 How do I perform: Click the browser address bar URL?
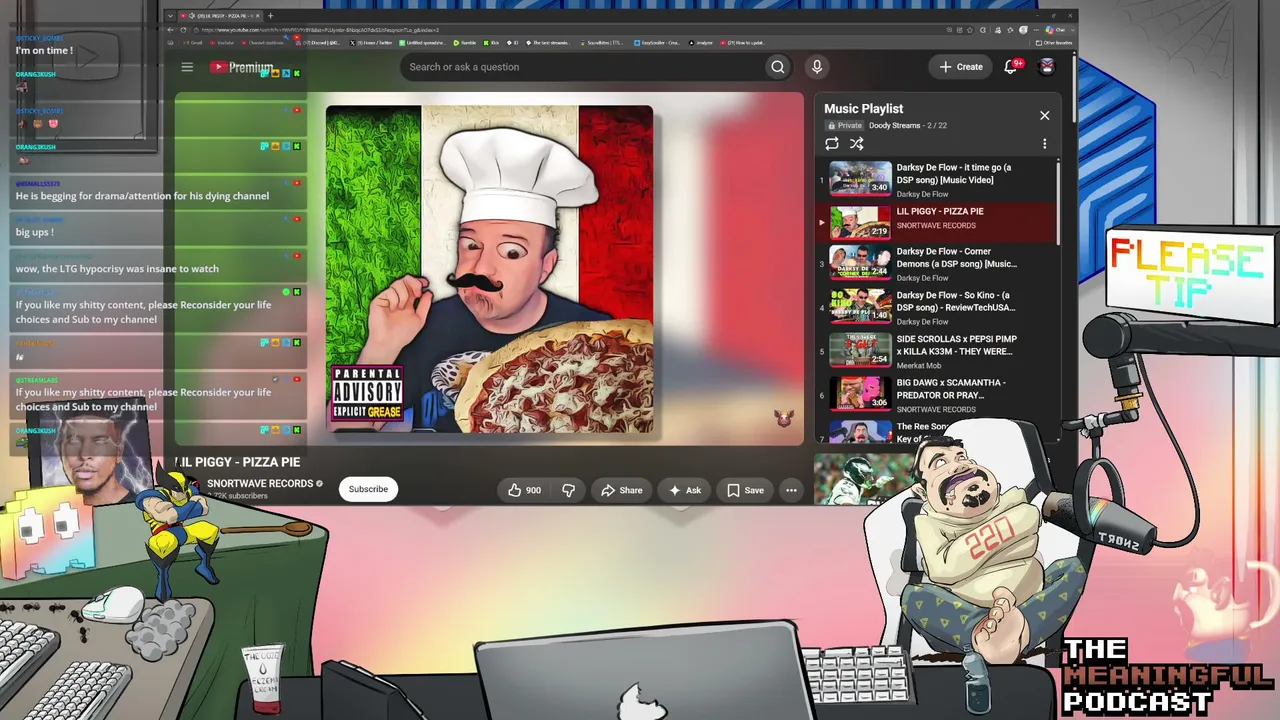320,30
